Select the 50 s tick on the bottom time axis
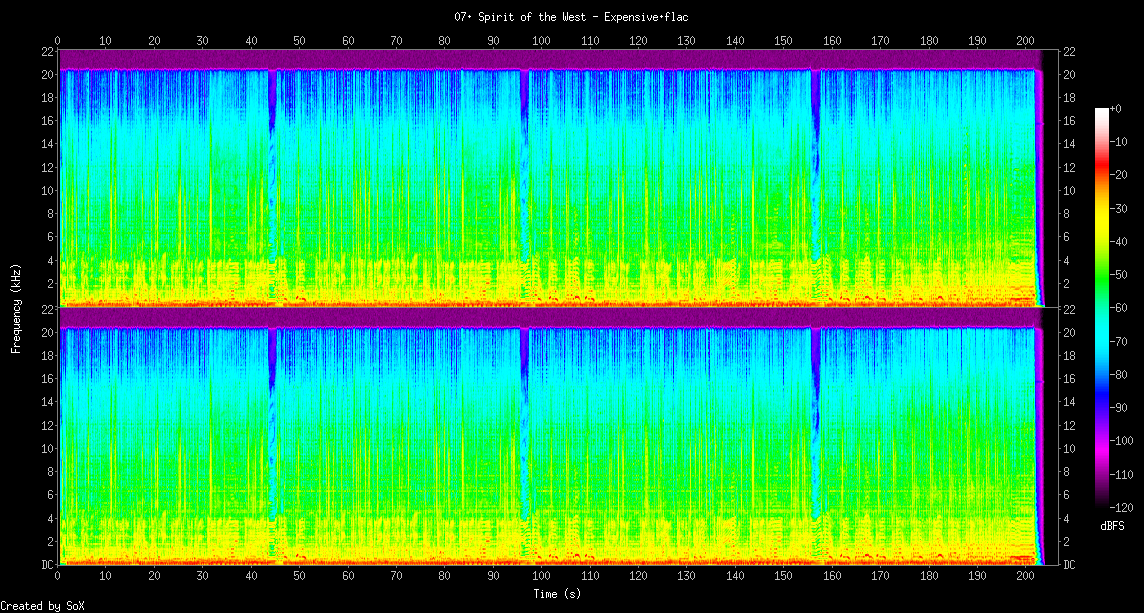The image size is (1144, 613). tap(299, 576)
